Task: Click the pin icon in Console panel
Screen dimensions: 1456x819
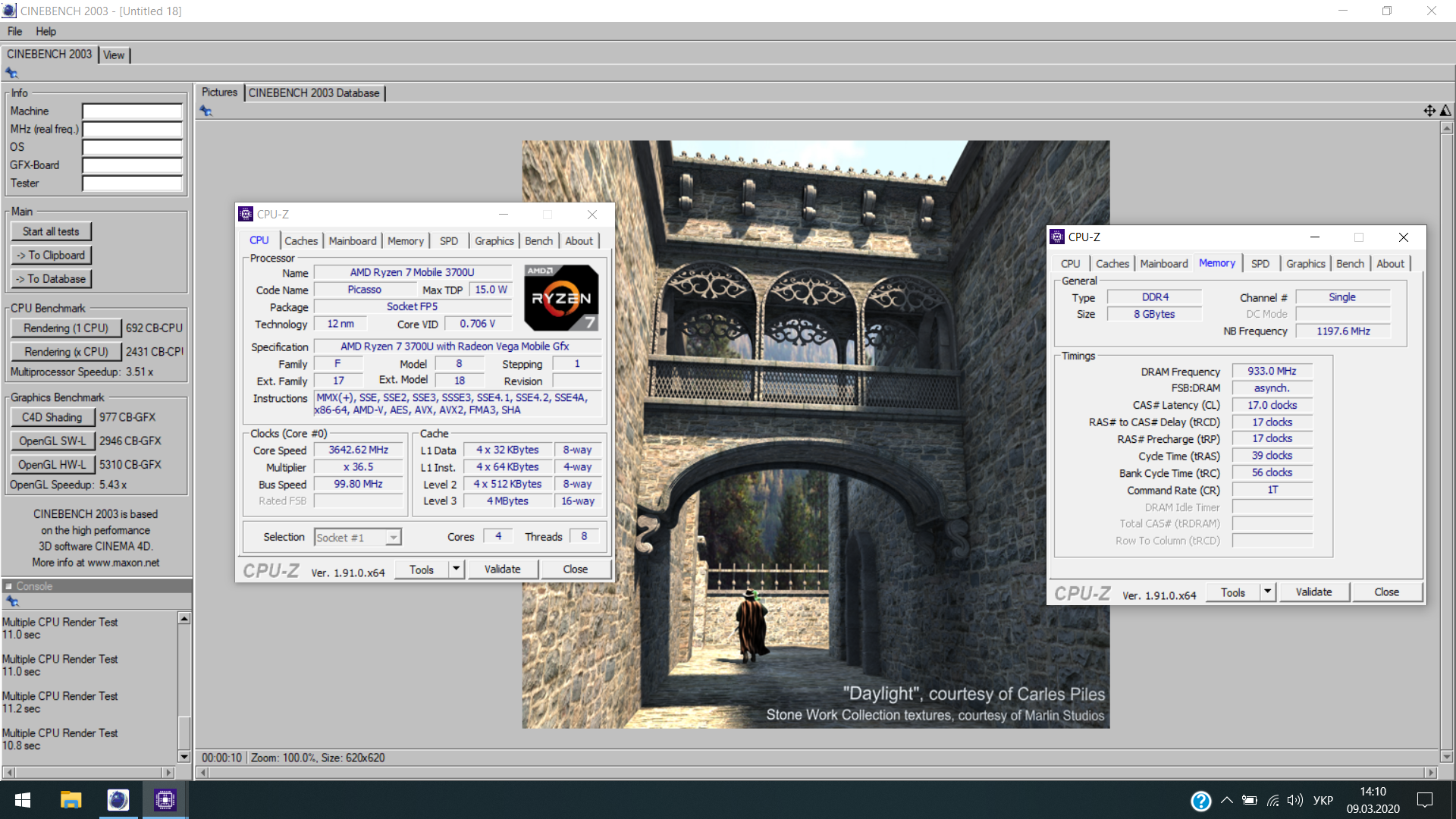Action: pyautogui.click(x=12, y=601)
